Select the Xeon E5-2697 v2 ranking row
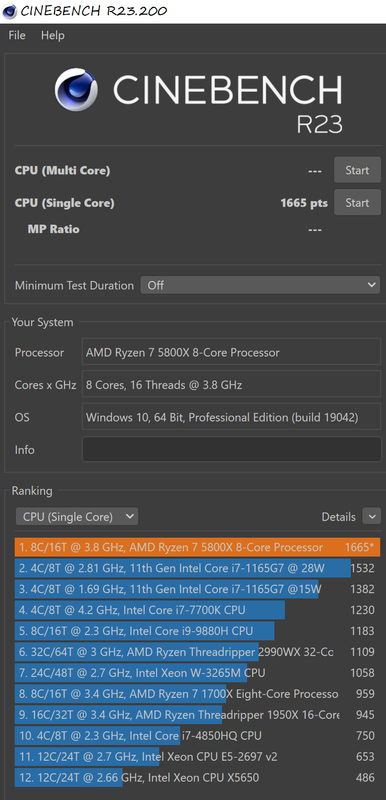 (x=197, y=757)
